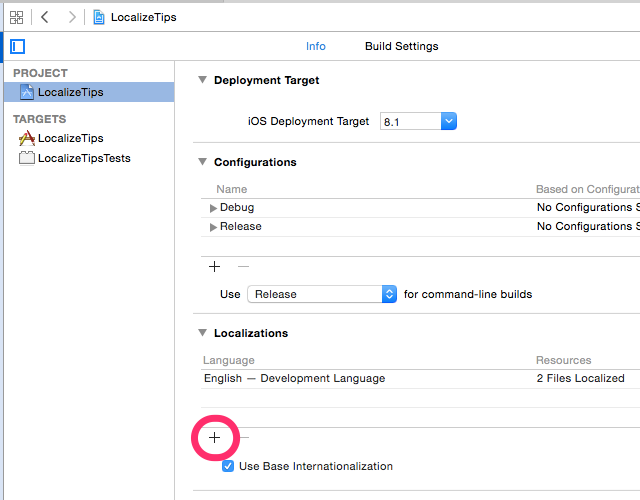Click the LocalizeTips project blueprint icon

[27, 92]
